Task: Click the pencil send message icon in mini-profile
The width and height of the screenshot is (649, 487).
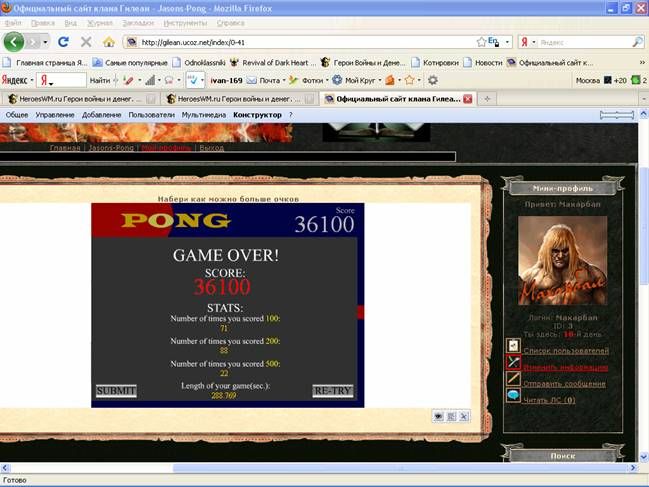Action: click(513, 379)
